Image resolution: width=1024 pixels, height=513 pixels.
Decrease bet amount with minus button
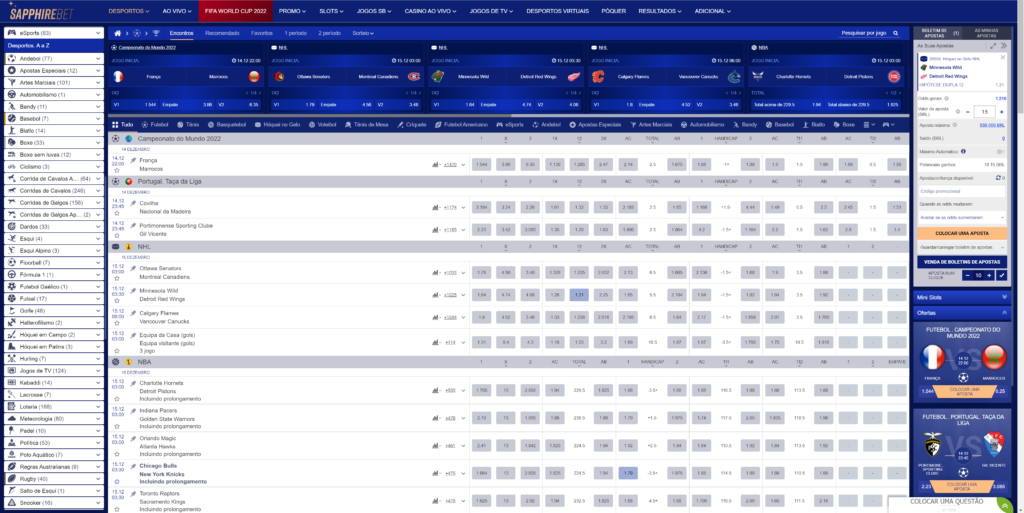point(967,112)
